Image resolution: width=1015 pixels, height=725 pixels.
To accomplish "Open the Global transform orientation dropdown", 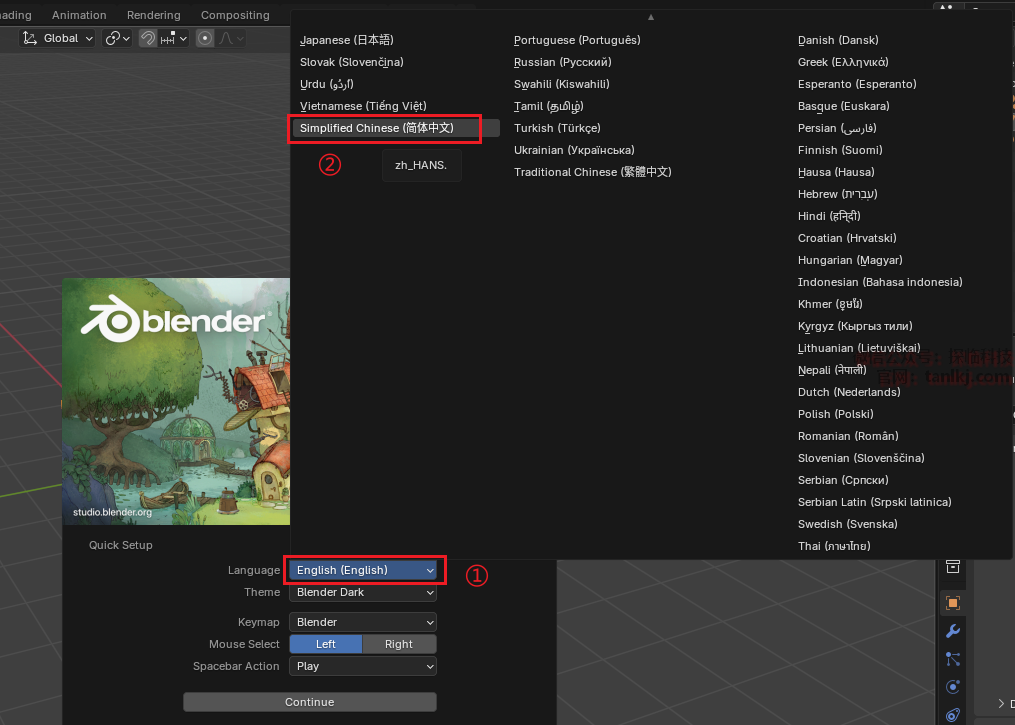I will click(x=60, y=38).
